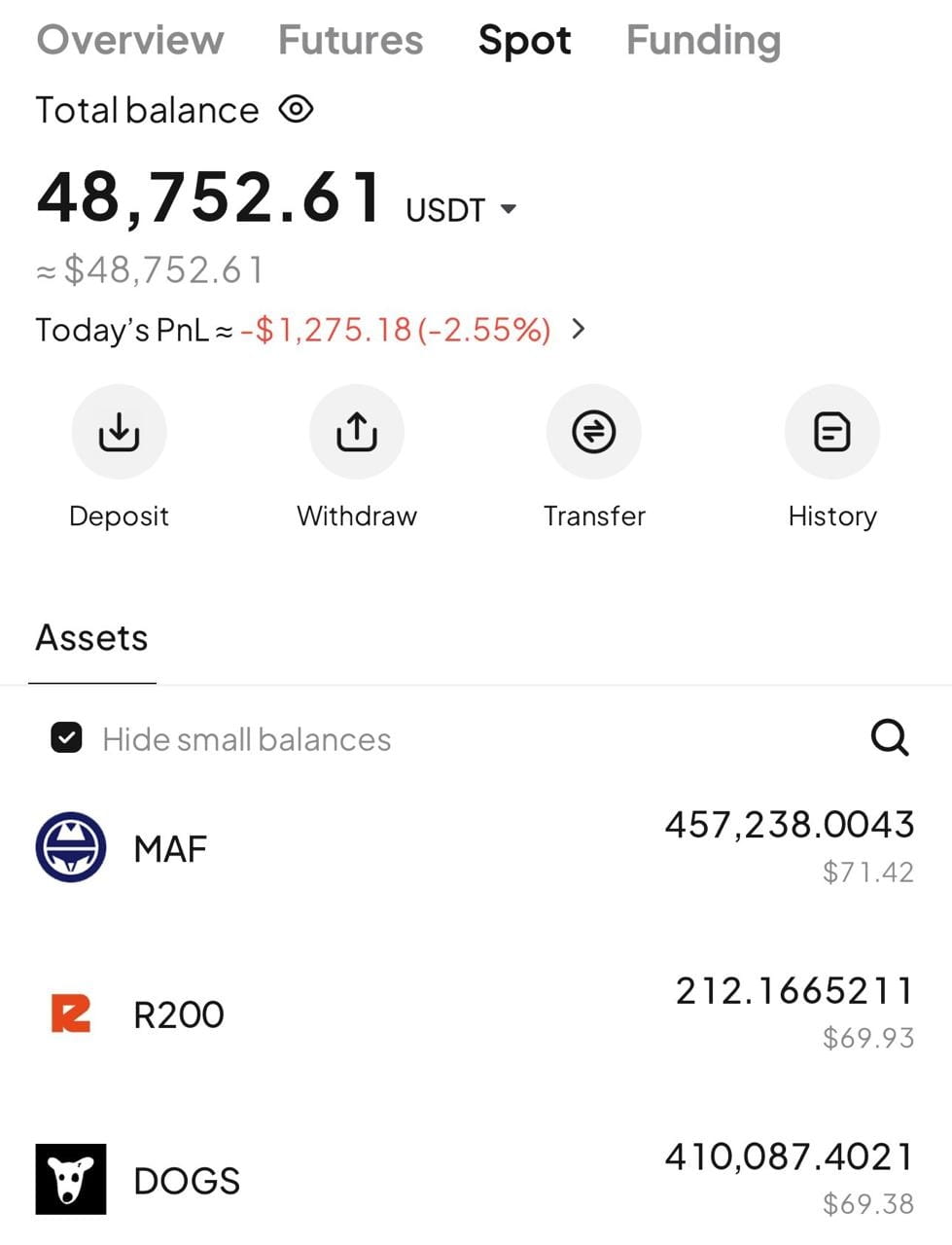The width and height of the screenshot is (952, 1245).
Task: Tap the MAF coin logo
Action: (x=71, y=847)
